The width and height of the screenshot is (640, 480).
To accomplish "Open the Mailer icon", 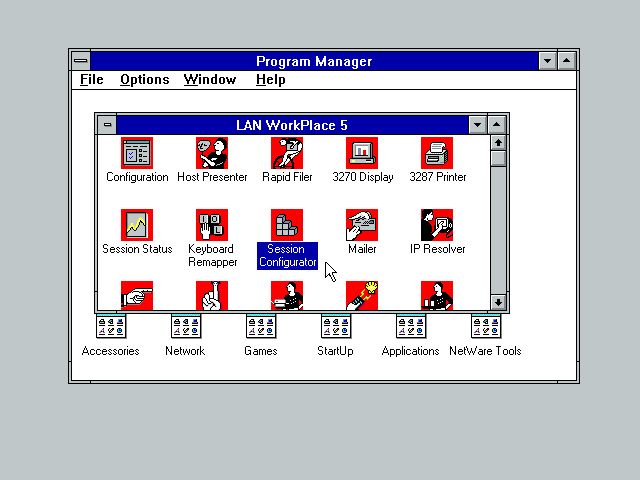I will click(362, 225).
